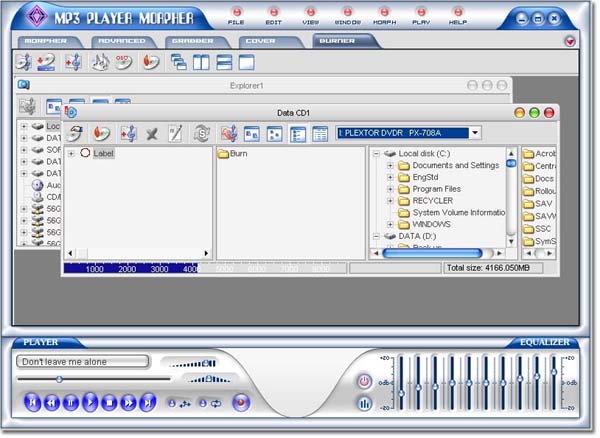
Task: Toggle the shuffle playback icon
Action: [x=186, y=403]
